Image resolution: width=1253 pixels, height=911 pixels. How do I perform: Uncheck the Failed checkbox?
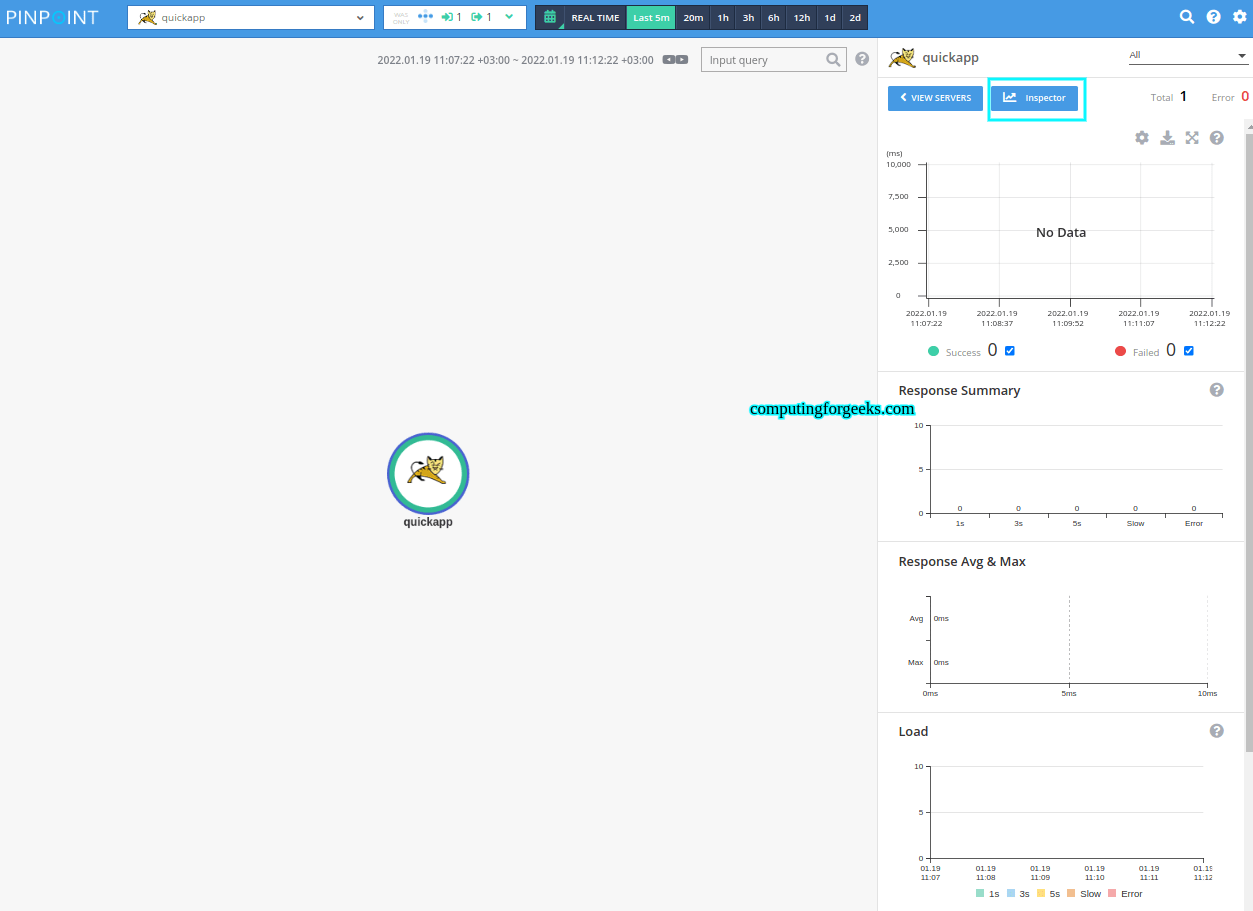(1188, 351)
